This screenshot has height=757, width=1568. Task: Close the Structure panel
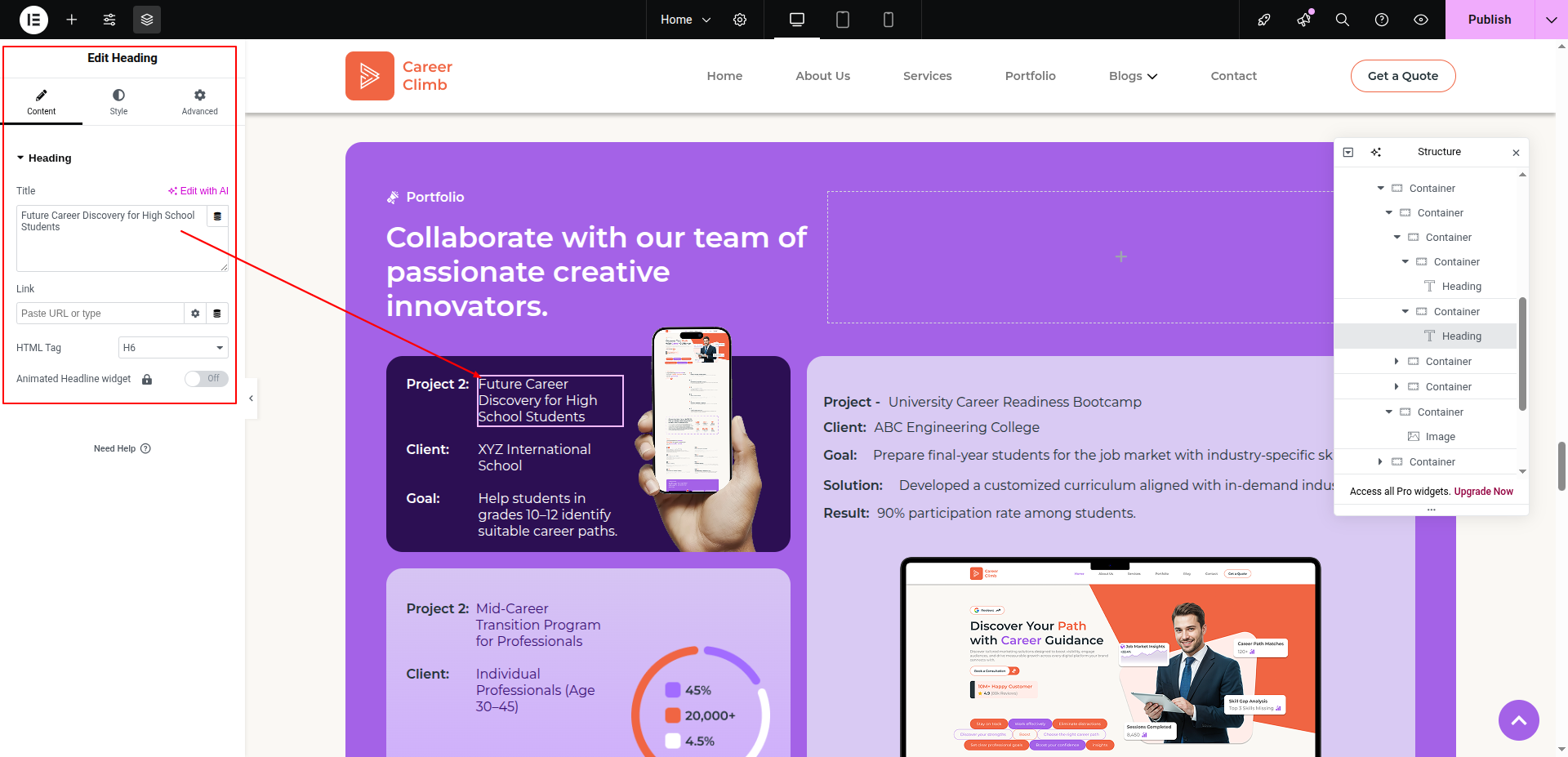1517,153
